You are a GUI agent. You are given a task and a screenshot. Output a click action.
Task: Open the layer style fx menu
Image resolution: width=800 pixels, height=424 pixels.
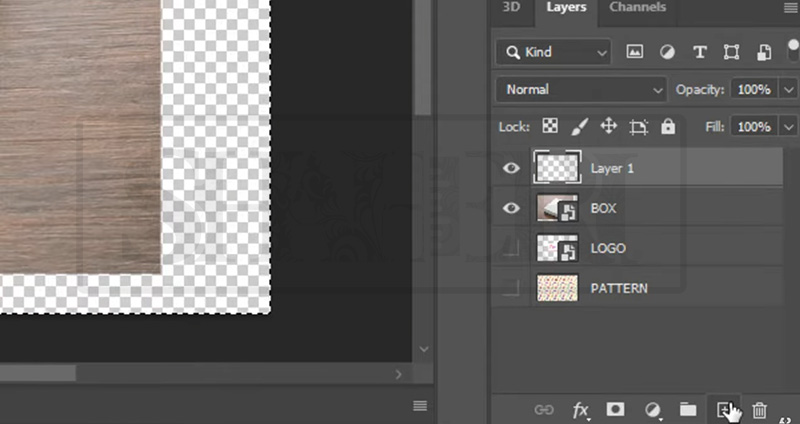[581, 410]
